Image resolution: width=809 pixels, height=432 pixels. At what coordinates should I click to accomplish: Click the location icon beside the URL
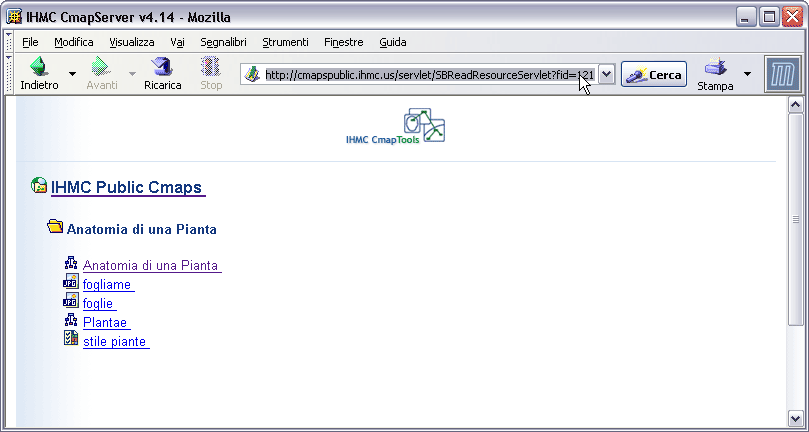pyautogui.click(x=252, y=75)
